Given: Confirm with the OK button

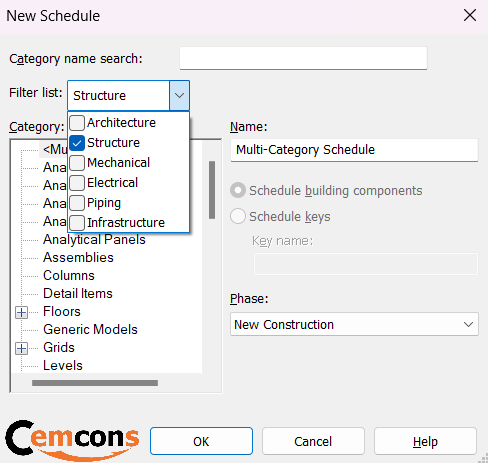Looking at the screenshot, I should [201, 441].
